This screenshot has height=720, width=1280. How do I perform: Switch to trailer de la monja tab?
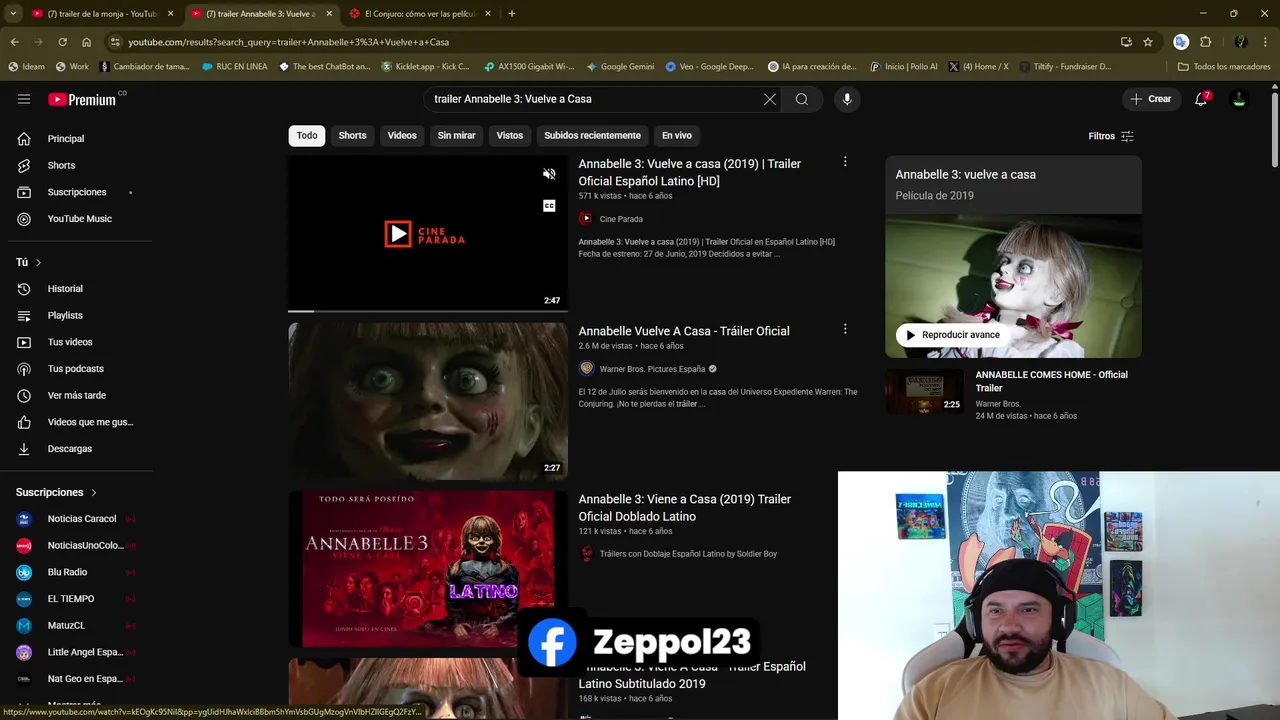pos(103,14)
